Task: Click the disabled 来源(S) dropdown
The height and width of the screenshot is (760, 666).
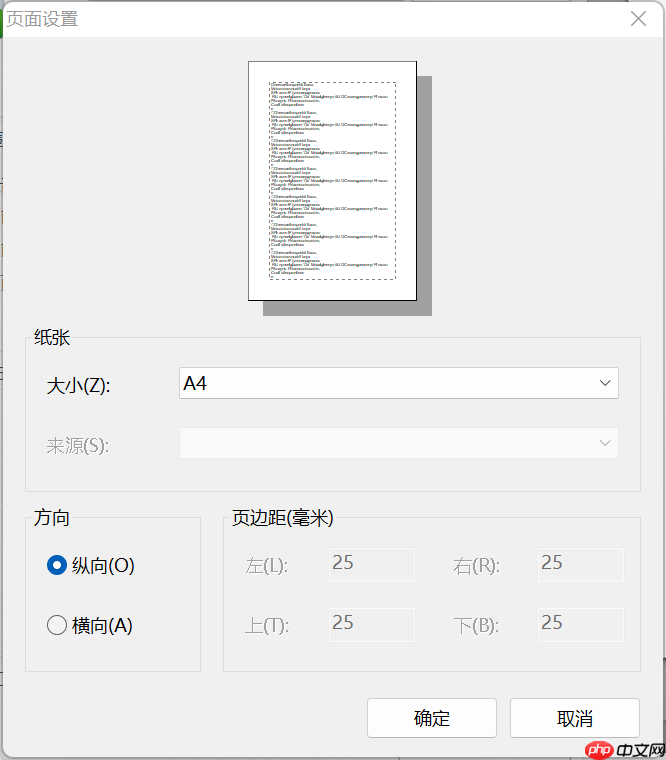Action: coord(398,443)
